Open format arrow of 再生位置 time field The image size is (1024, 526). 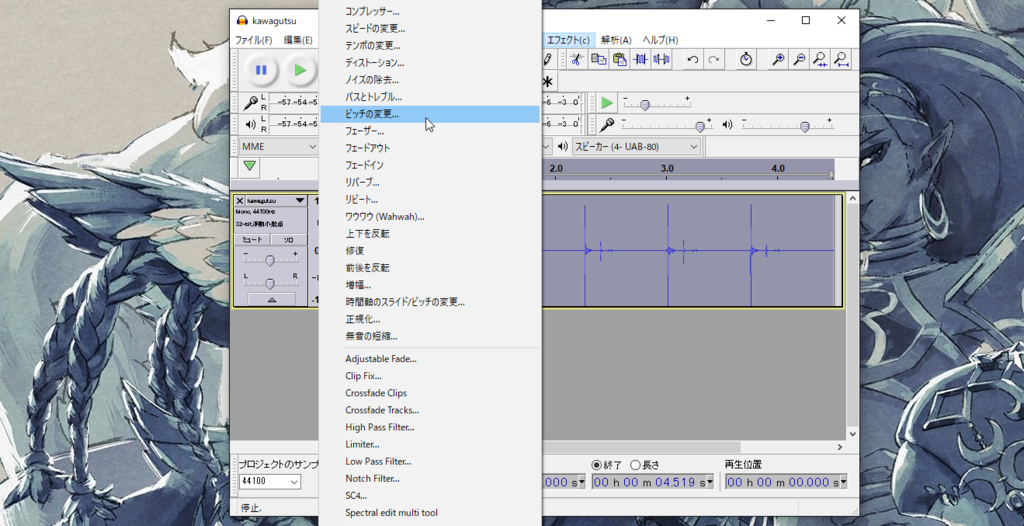pyautogui.click(x=844, y=482)
